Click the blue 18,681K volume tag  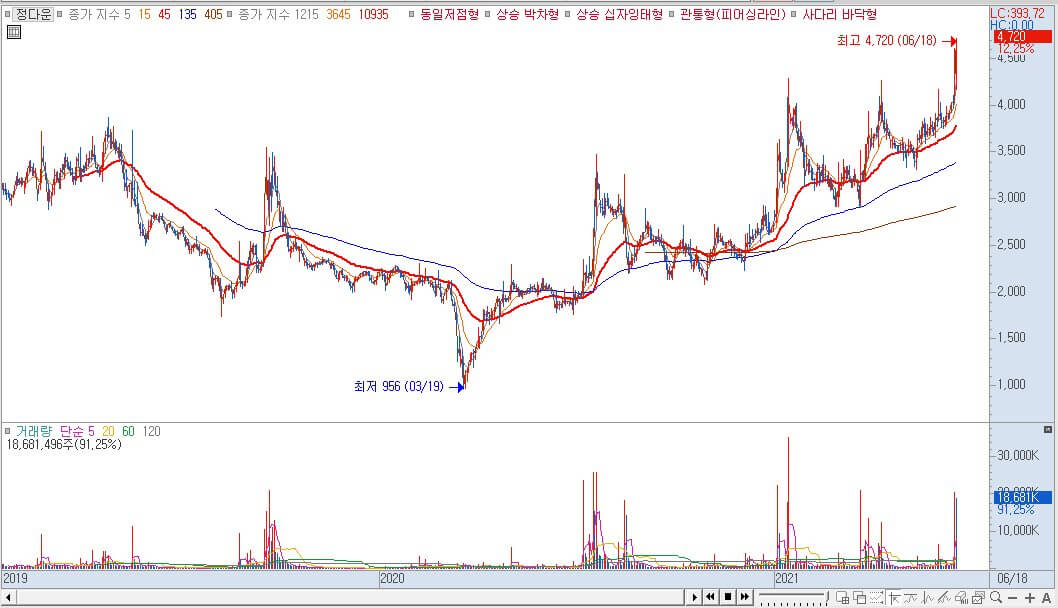click(x=1022, y=498)
